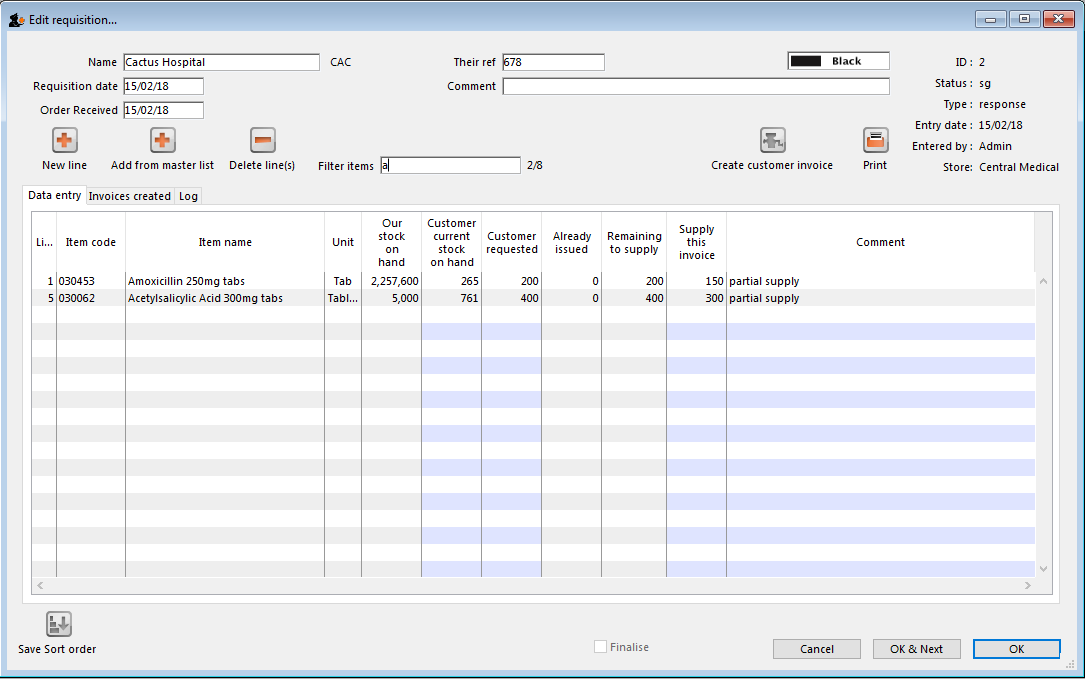Click Supply this invoice value 300

714,298
